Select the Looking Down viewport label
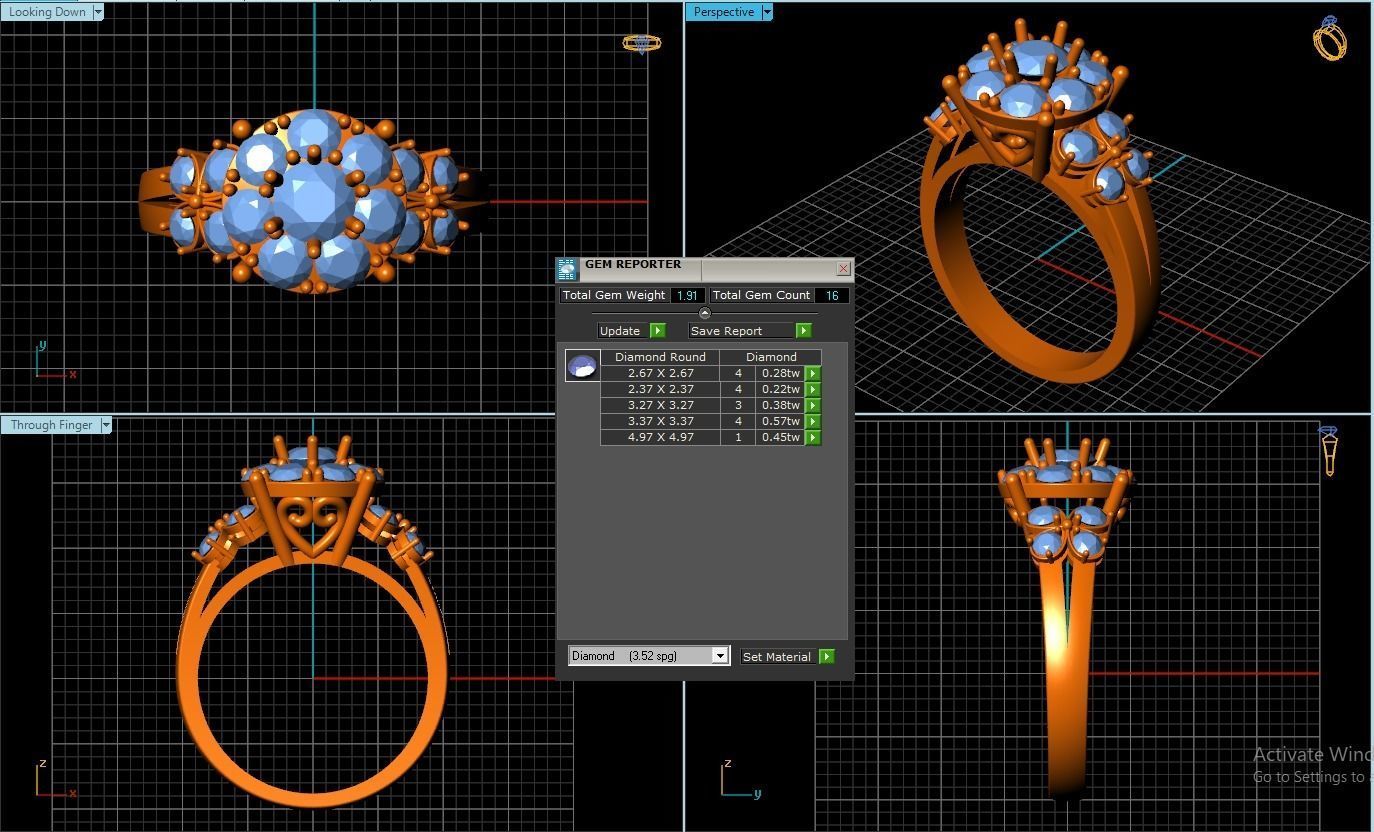The image size is (1374, 832). 46,12
